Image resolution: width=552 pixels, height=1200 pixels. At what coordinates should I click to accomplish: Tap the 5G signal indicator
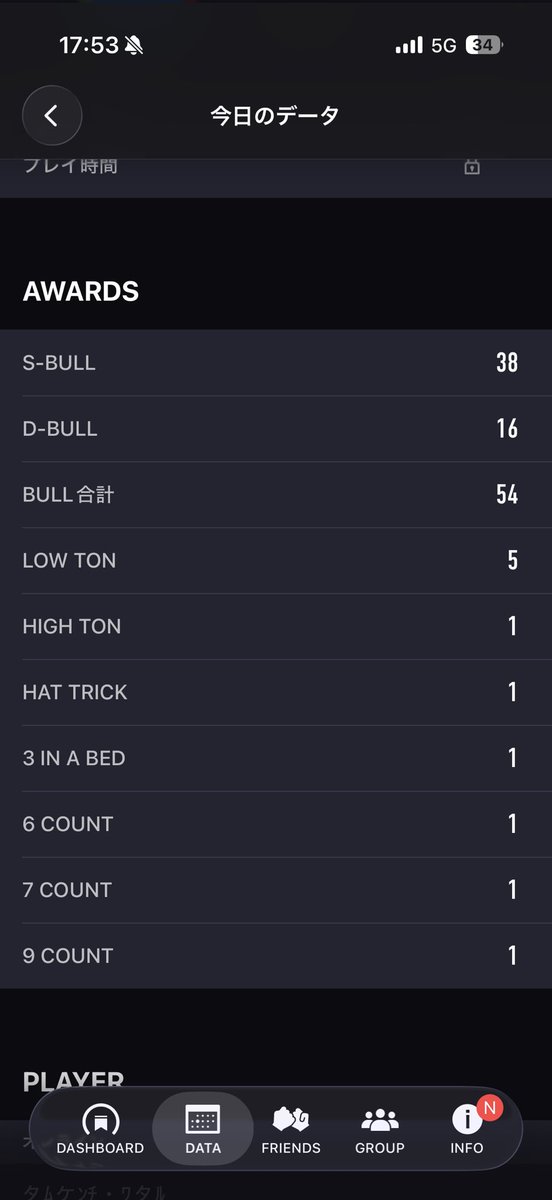(444, 45)
